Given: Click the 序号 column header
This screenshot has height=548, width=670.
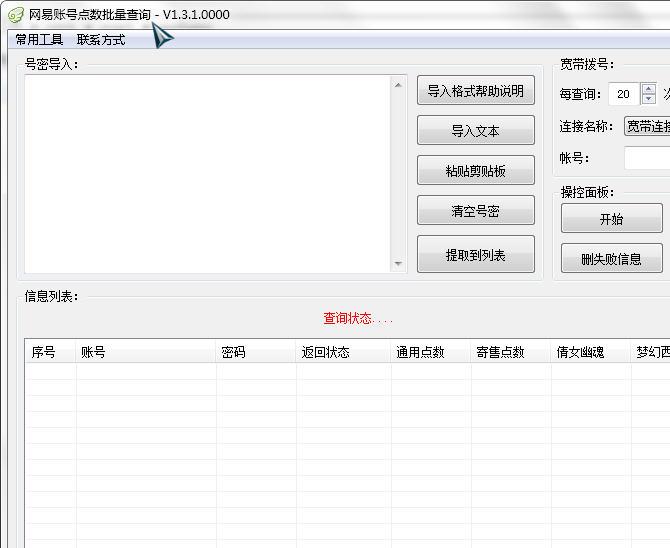Looking at the screenshot, I should [x=50, y=352].
